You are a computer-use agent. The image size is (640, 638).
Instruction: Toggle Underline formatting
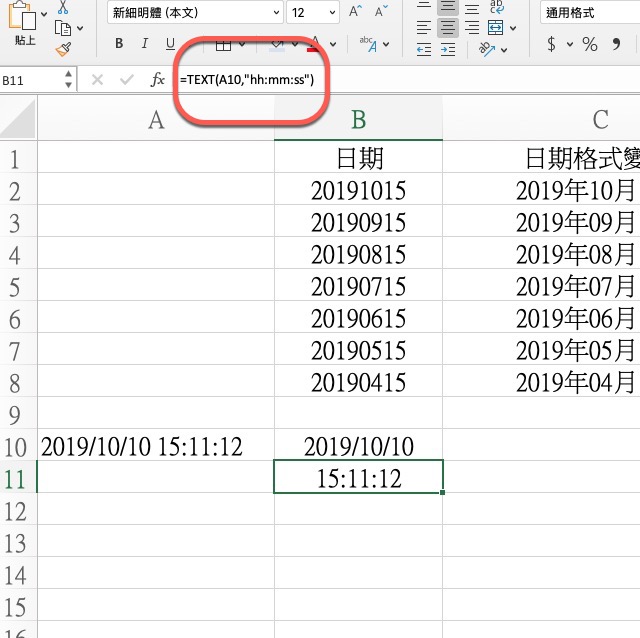click(x=170, y=44)
